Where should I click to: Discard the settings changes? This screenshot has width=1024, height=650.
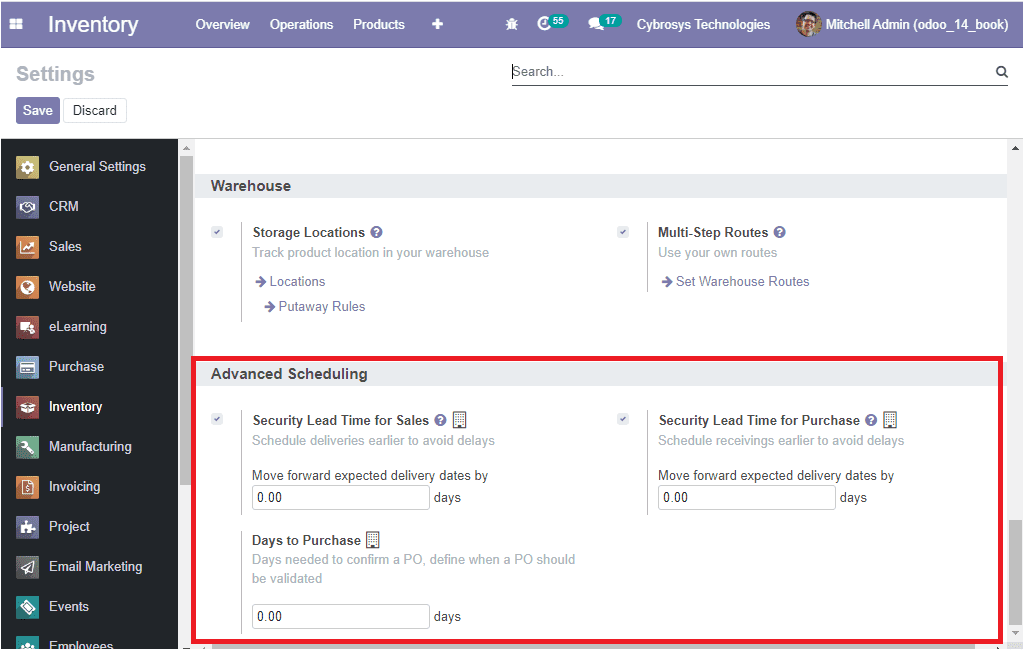[x=95, y=110]
